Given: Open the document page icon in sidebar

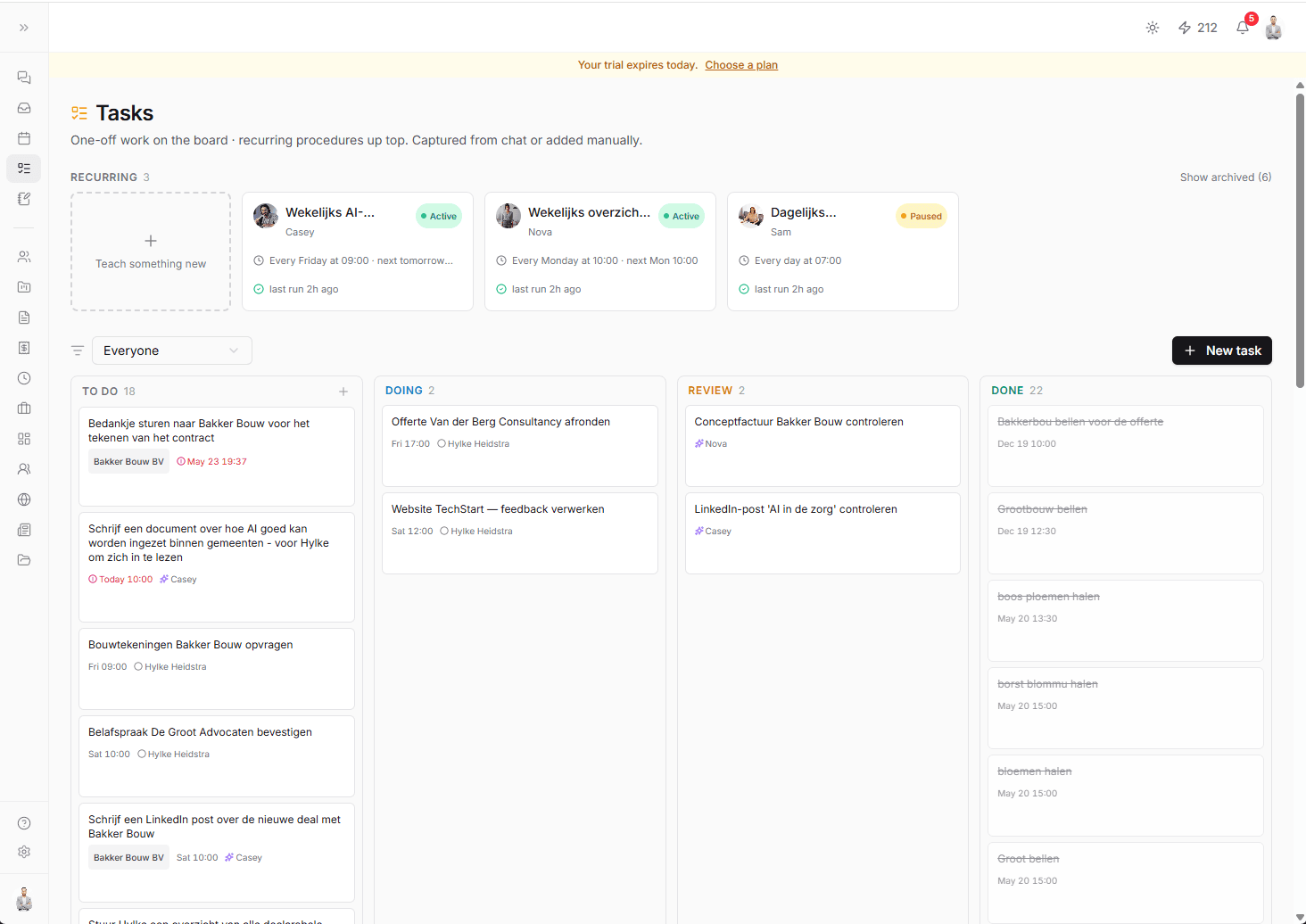Looking at the screenshot, I should click(x=24, y=318).
